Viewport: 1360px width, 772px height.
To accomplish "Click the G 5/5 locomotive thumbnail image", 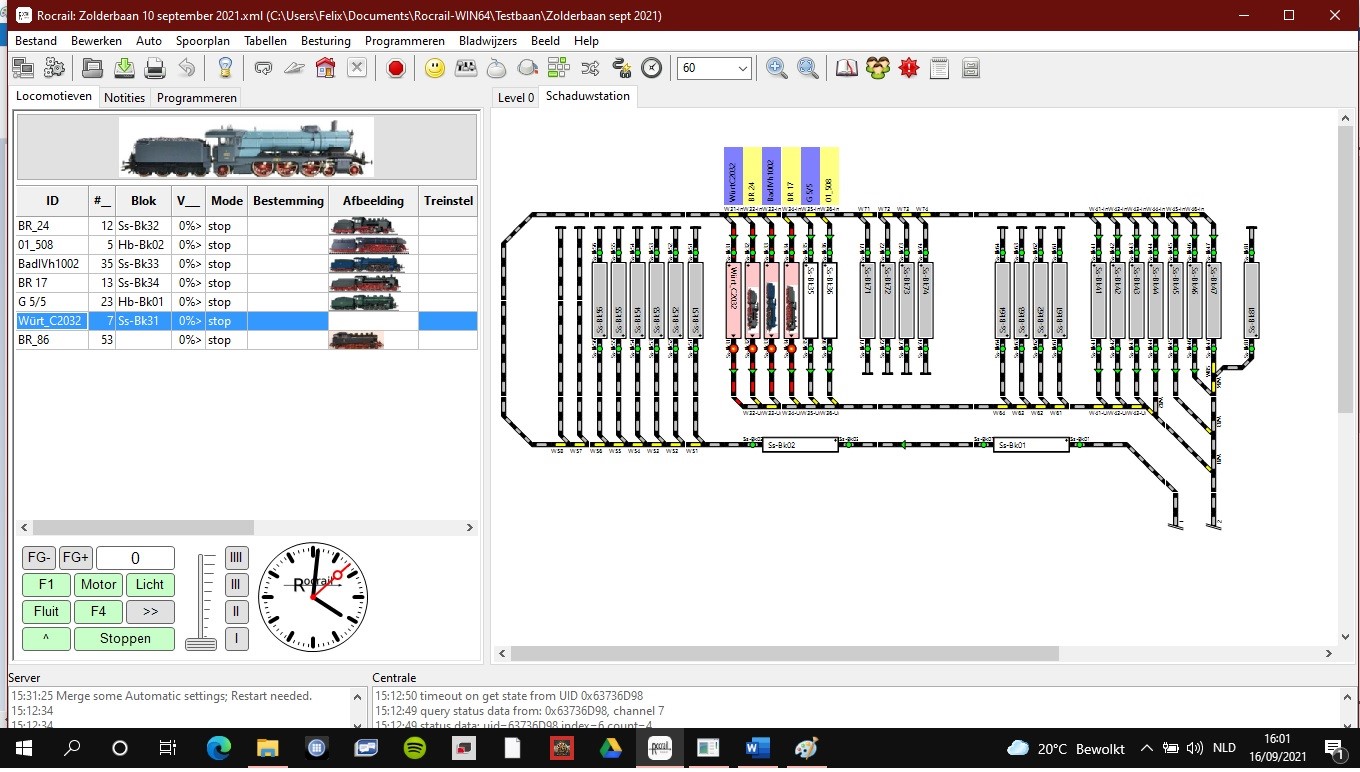I will pos(363,302).
